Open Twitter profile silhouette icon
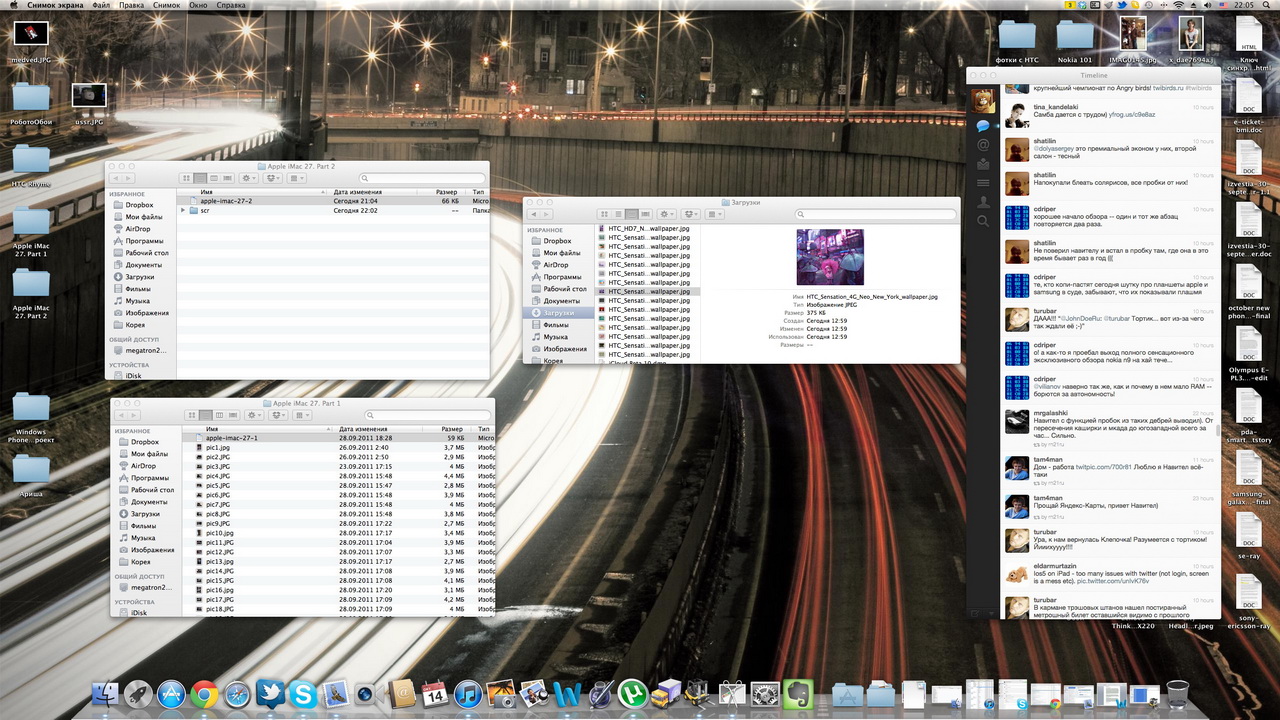Viewport: 1280px width, 720px height. point(983,202)
